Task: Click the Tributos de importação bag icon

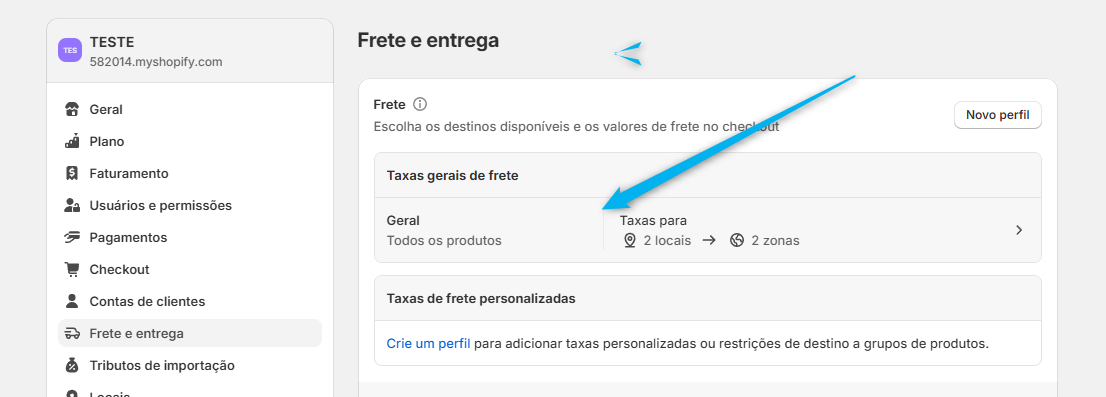Action: click(72, 365)
